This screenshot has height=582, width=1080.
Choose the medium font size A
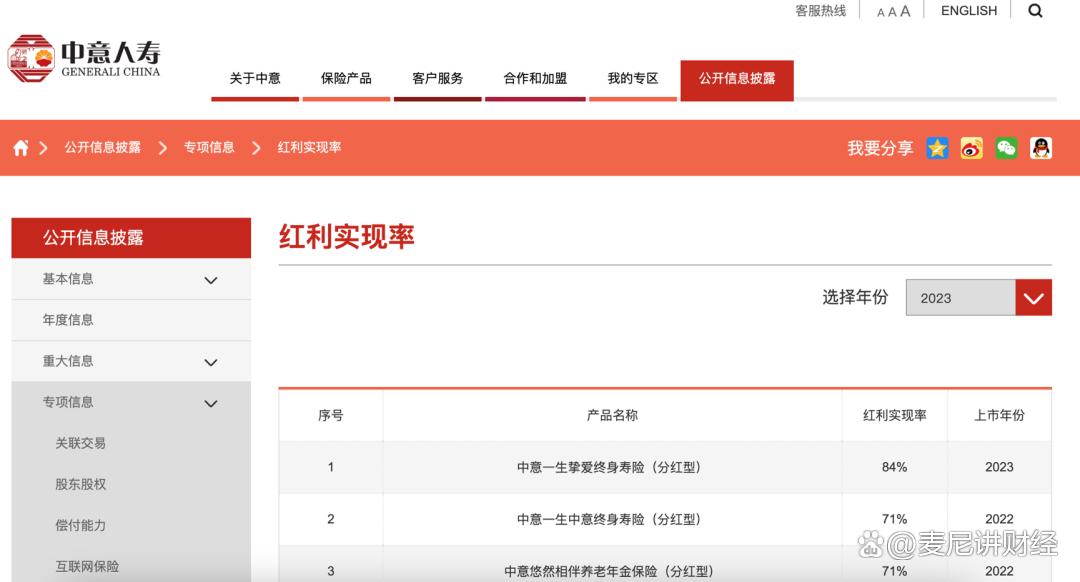pos(892,12)
